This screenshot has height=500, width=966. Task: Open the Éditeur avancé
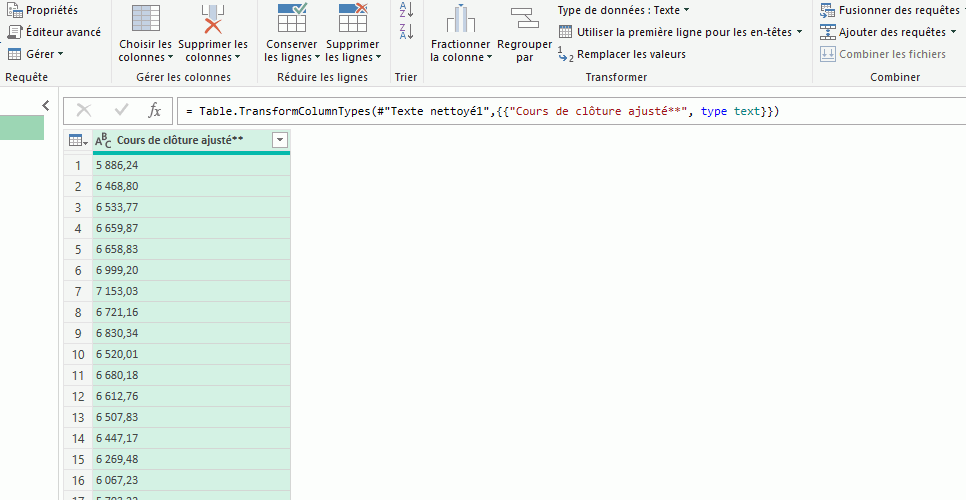(x=54, y=32)
